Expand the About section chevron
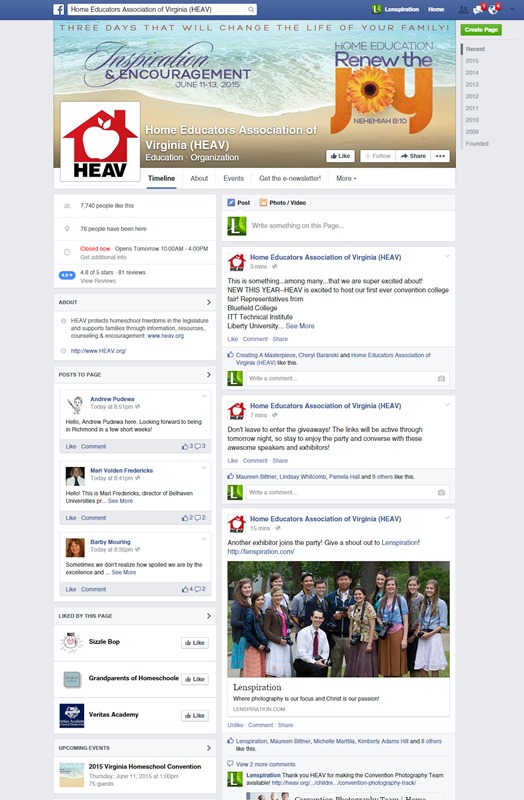The width and height of the screenshot is (524, 800). [x=209, y=302]
